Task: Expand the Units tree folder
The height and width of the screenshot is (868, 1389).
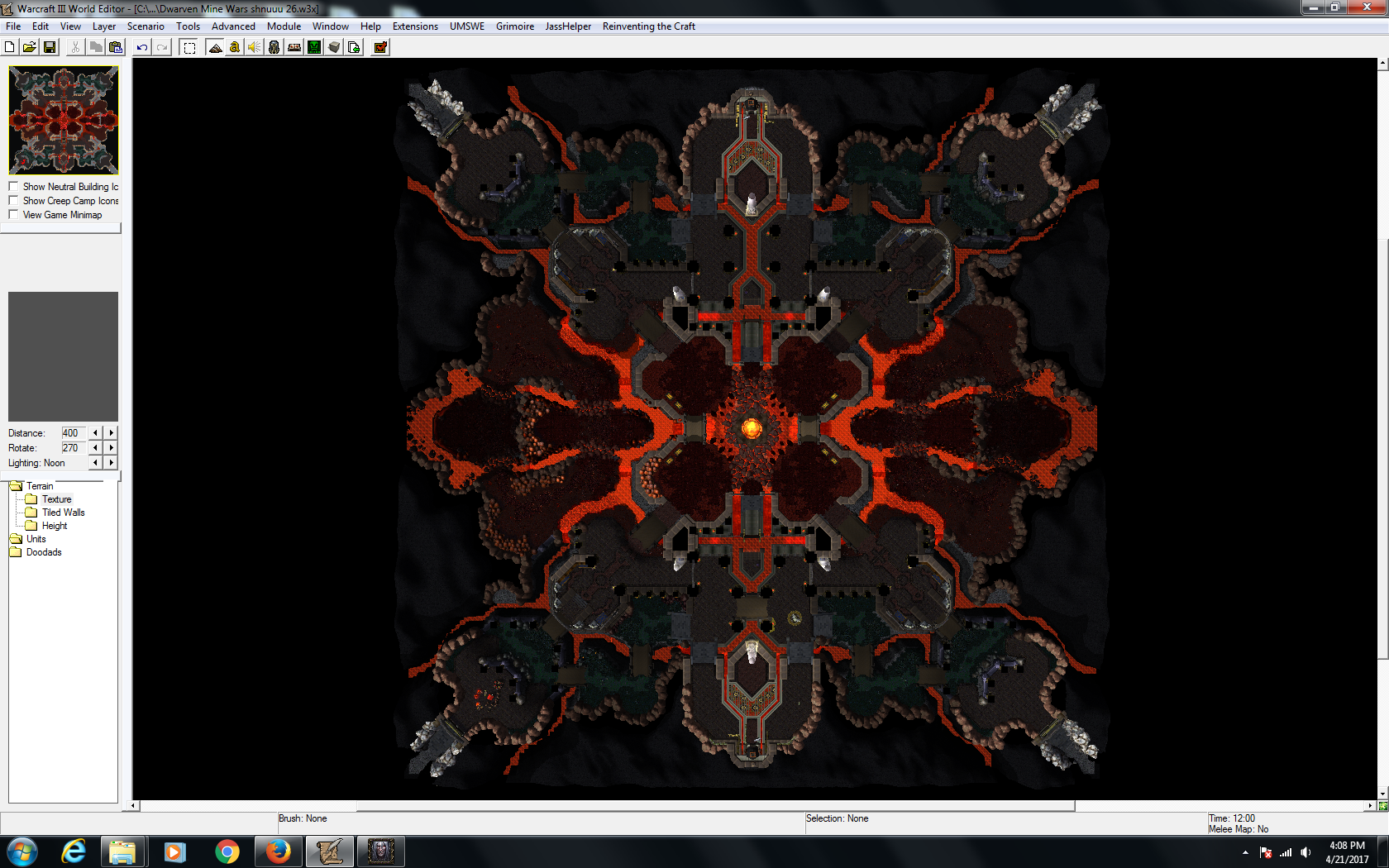Action: 16,539
